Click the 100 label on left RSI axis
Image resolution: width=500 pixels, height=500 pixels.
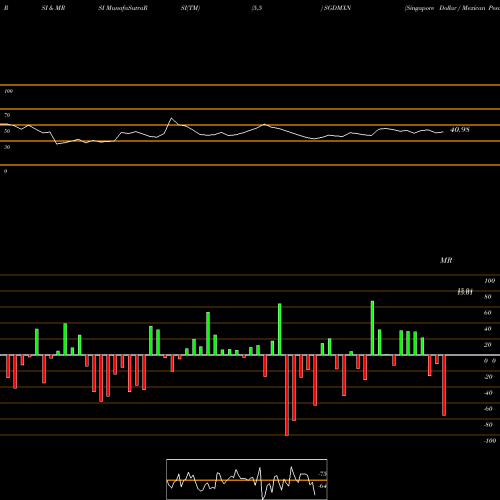pos(8,91)
